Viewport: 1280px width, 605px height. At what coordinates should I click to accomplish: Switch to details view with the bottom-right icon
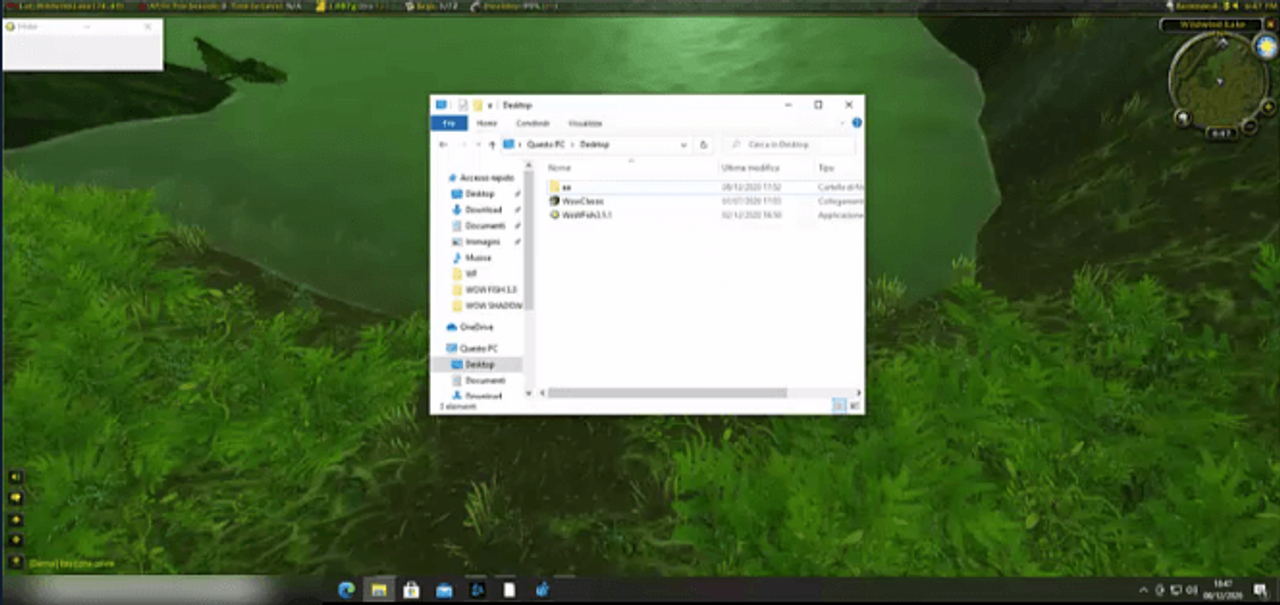tap(839, 406)
